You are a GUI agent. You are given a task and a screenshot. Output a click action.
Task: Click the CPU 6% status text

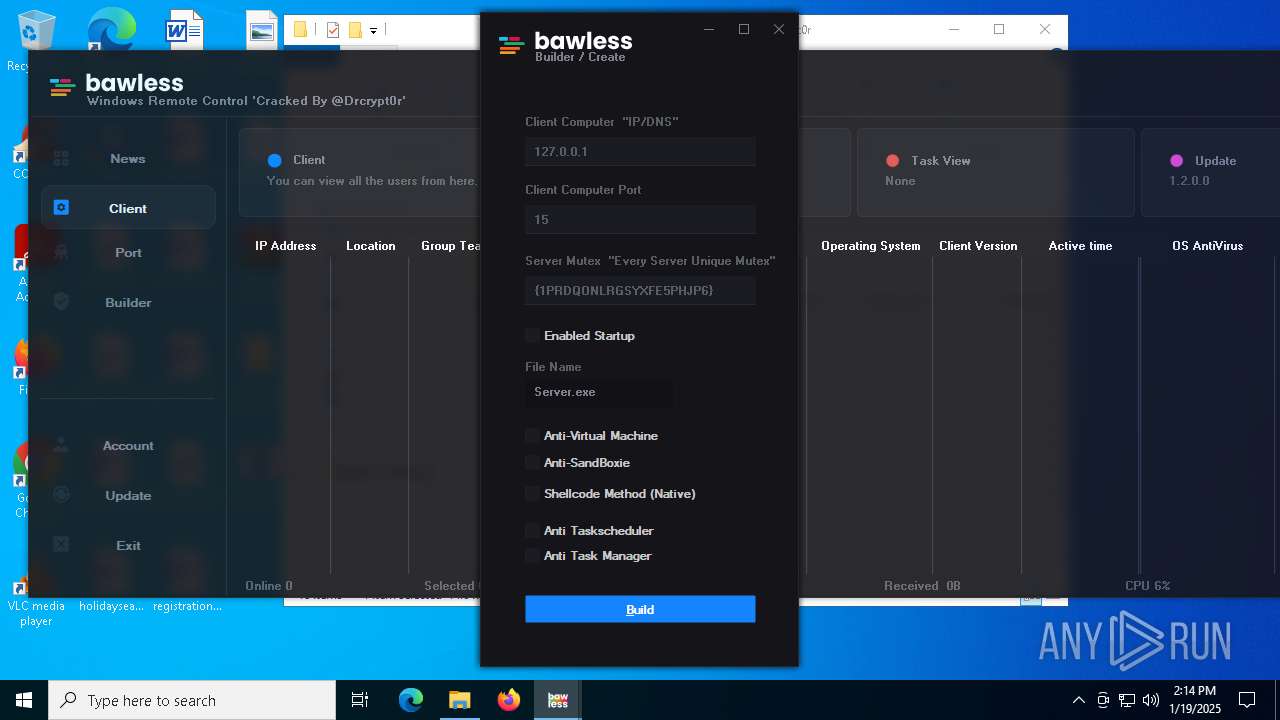click(1147, 586)
